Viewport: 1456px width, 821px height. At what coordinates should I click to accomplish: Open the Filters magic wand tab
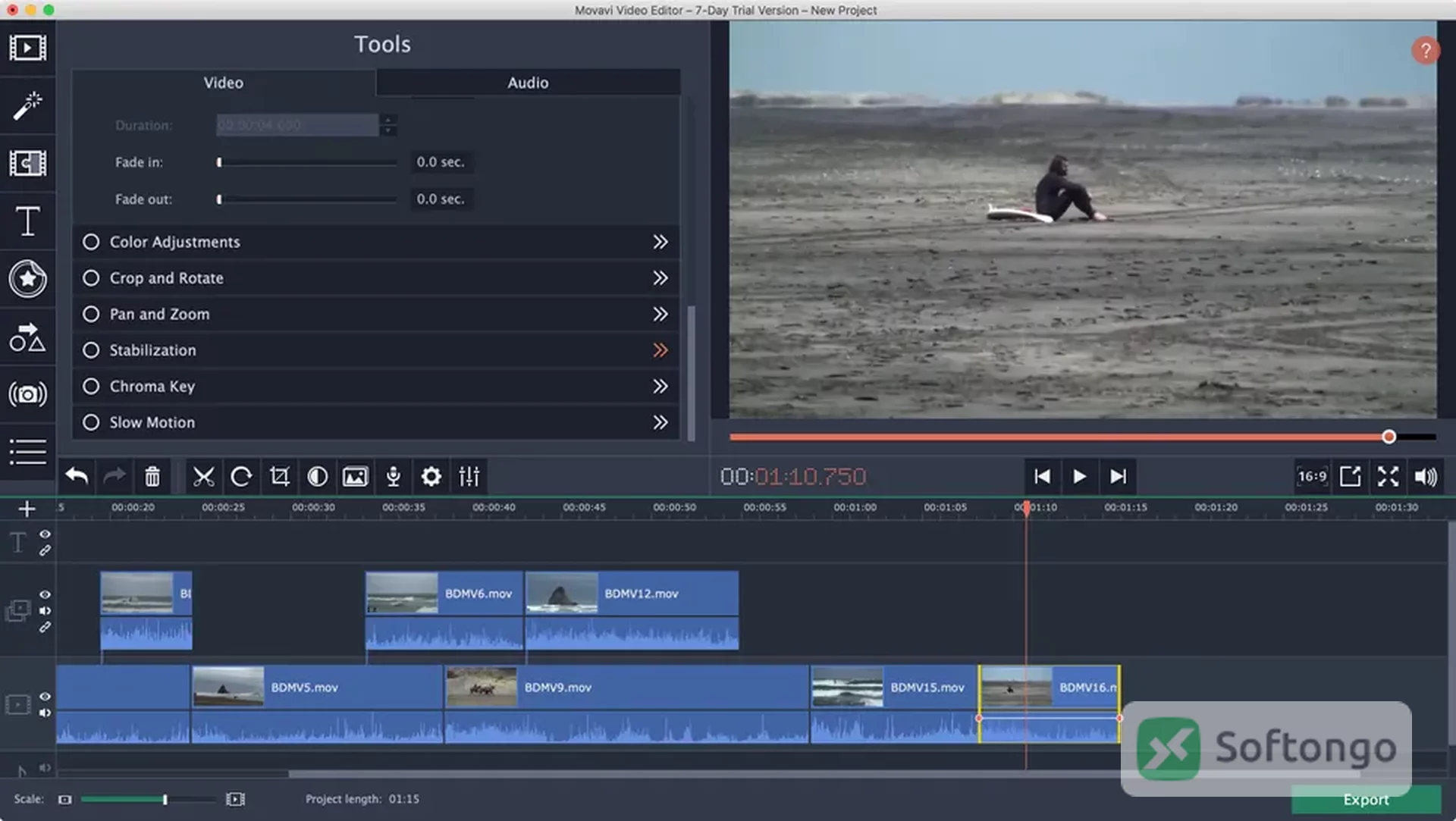pyautogui.click(x=27, y=106)
